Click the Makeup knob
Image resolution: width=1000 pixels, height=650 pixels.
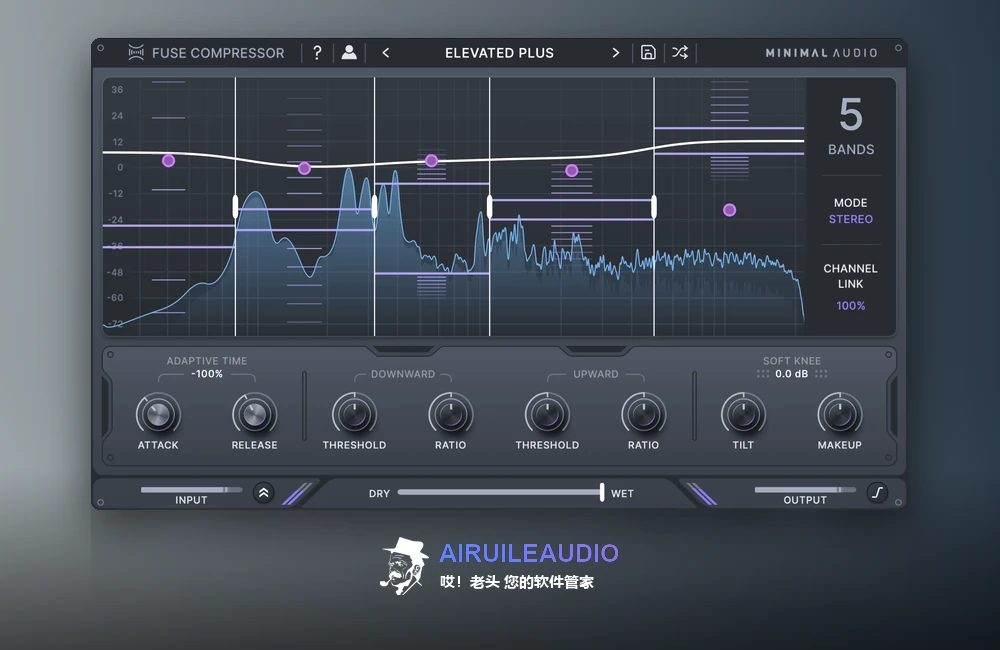click(840, 415)
